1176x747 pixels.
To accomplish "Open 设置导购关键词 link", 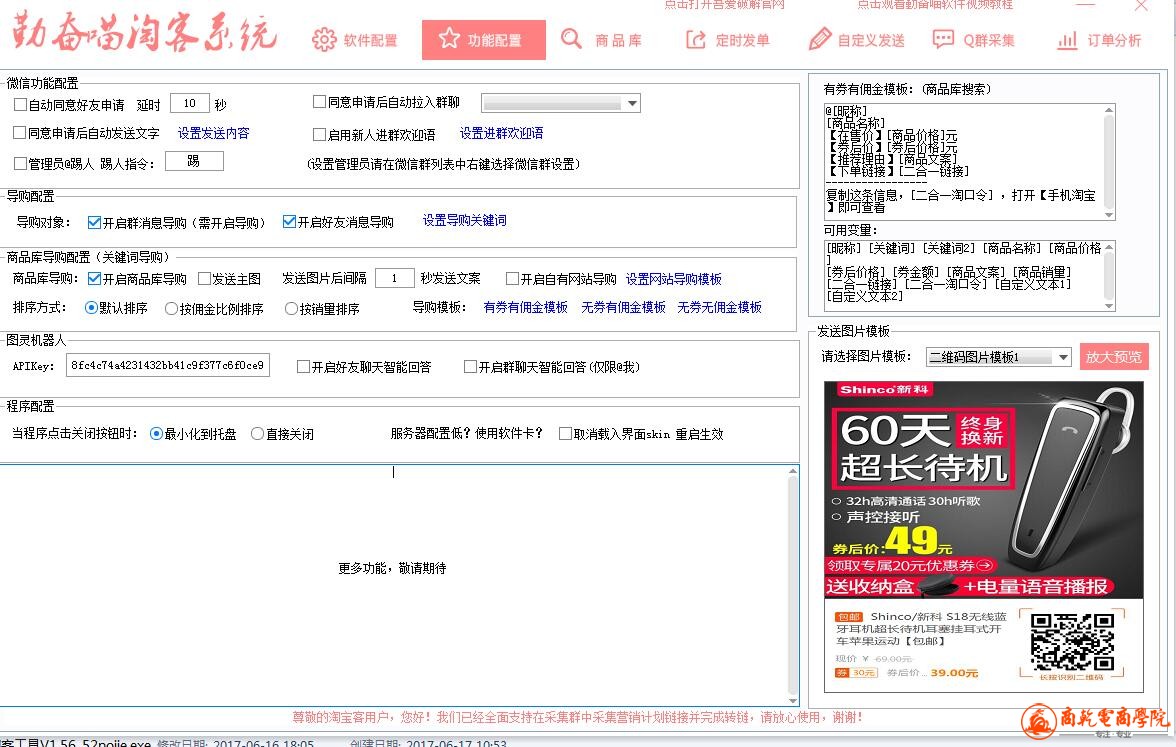I will [x=464, y=221].
